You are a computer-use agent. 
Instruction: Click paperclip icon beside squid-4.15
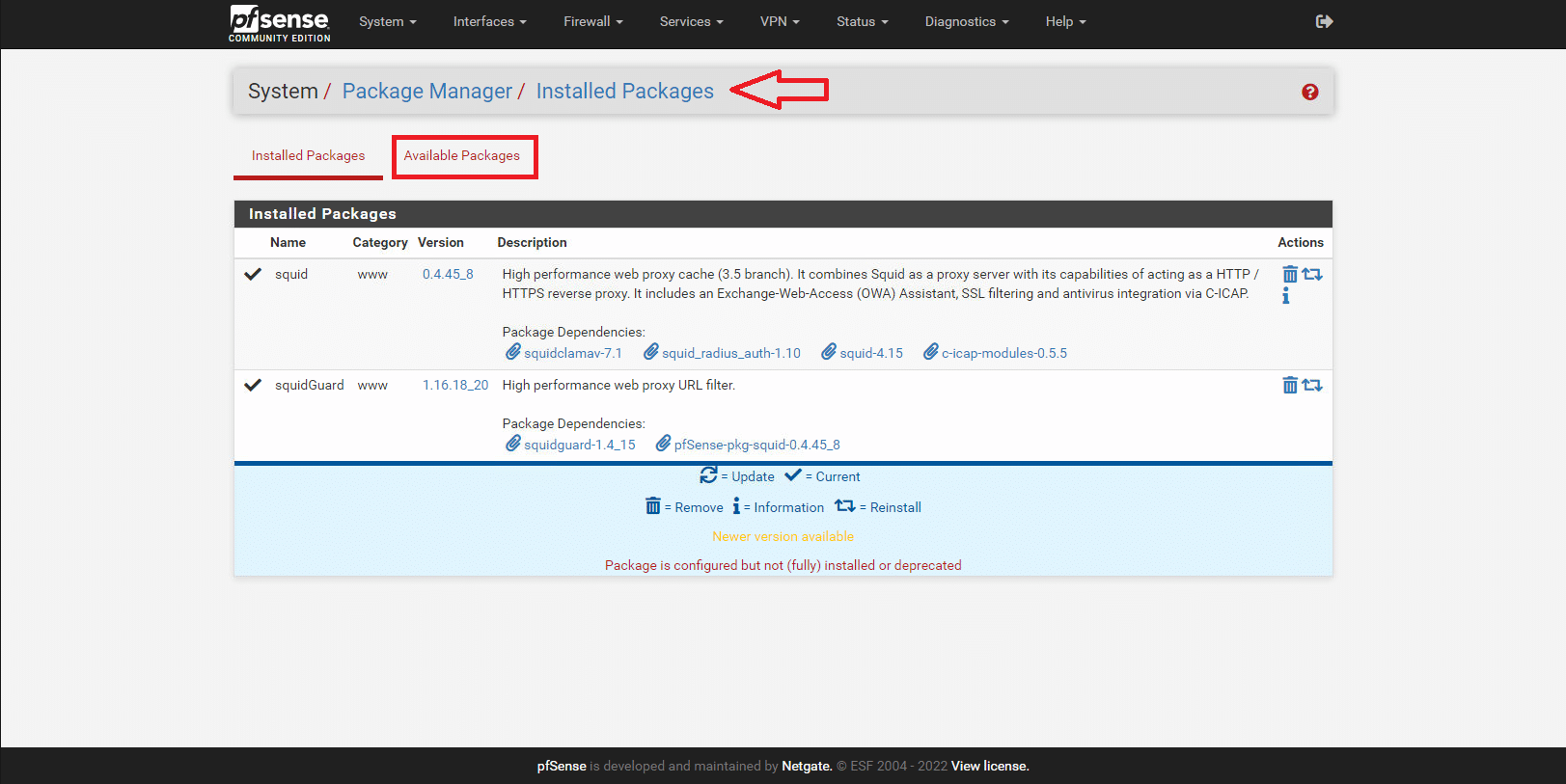click(829, 352)
